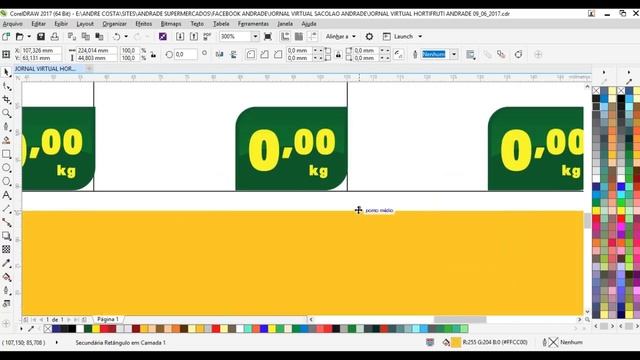The width and height of the screenshot is (640, 360).
Task: Toggle edit corners together lock
Action: click(x=338, y=54)
